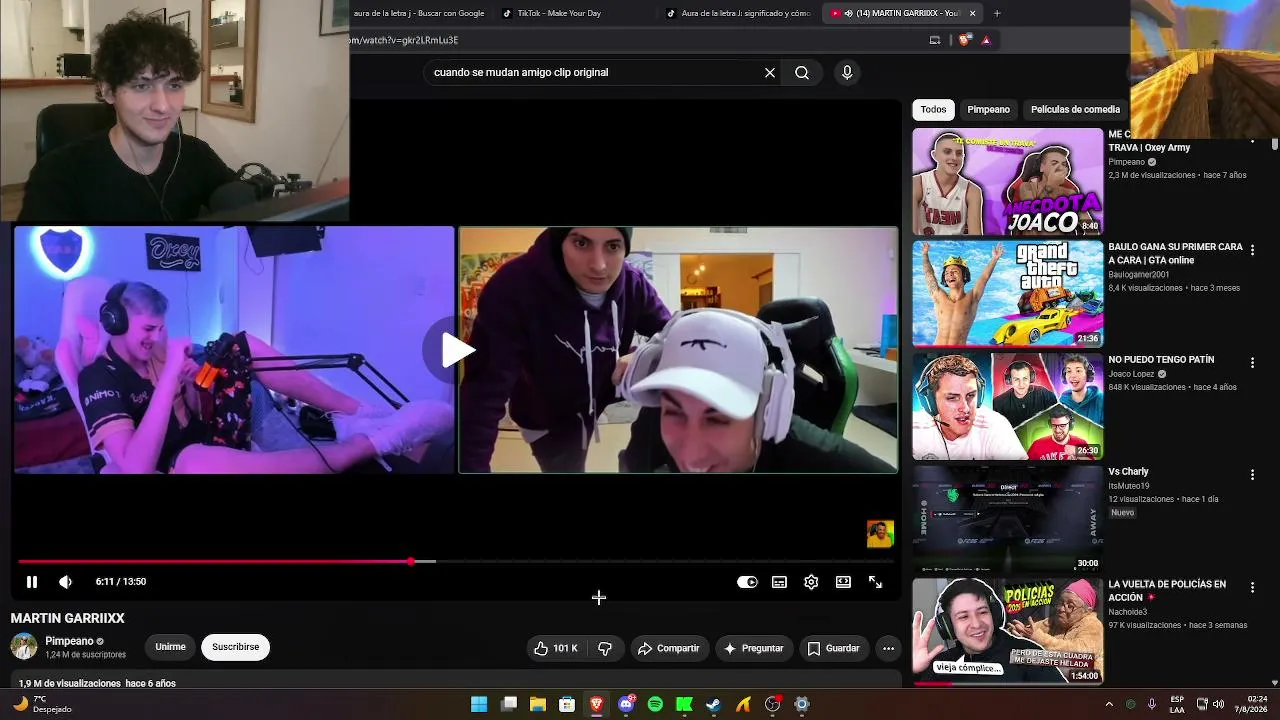
Task: Start voice search with the microphone icon
Action: [x=847, y=72]
